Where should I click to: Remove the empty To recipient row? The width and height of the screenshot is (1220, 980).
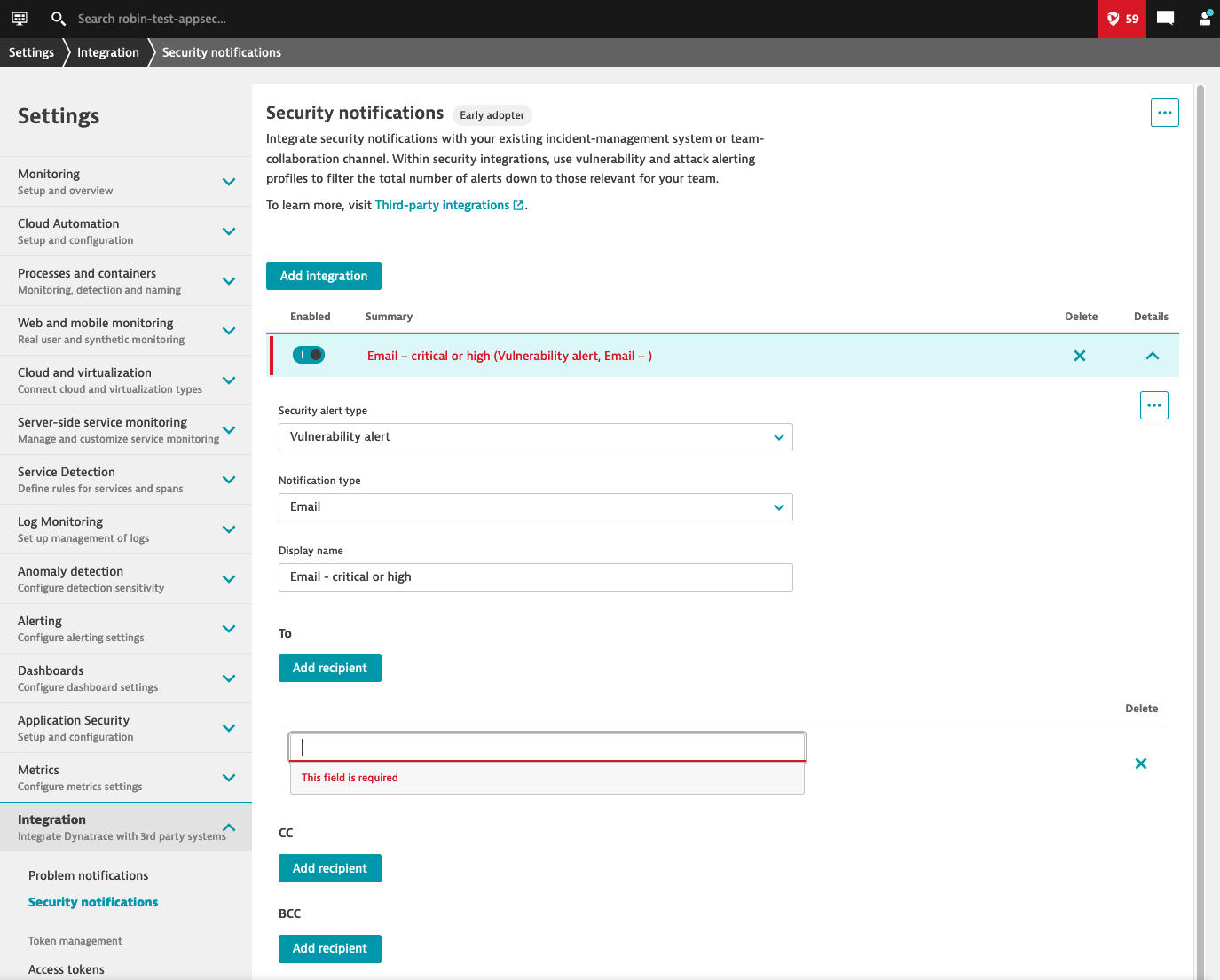pos(1141,764)
